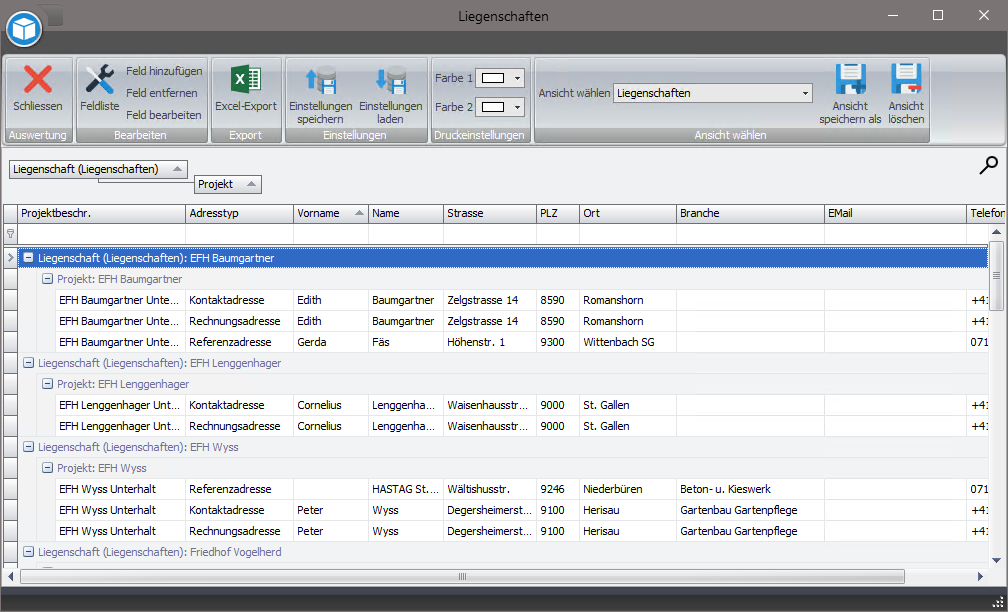1008x612 pixels.
Task: Click Feld entfernen
Action: (161, 93)
